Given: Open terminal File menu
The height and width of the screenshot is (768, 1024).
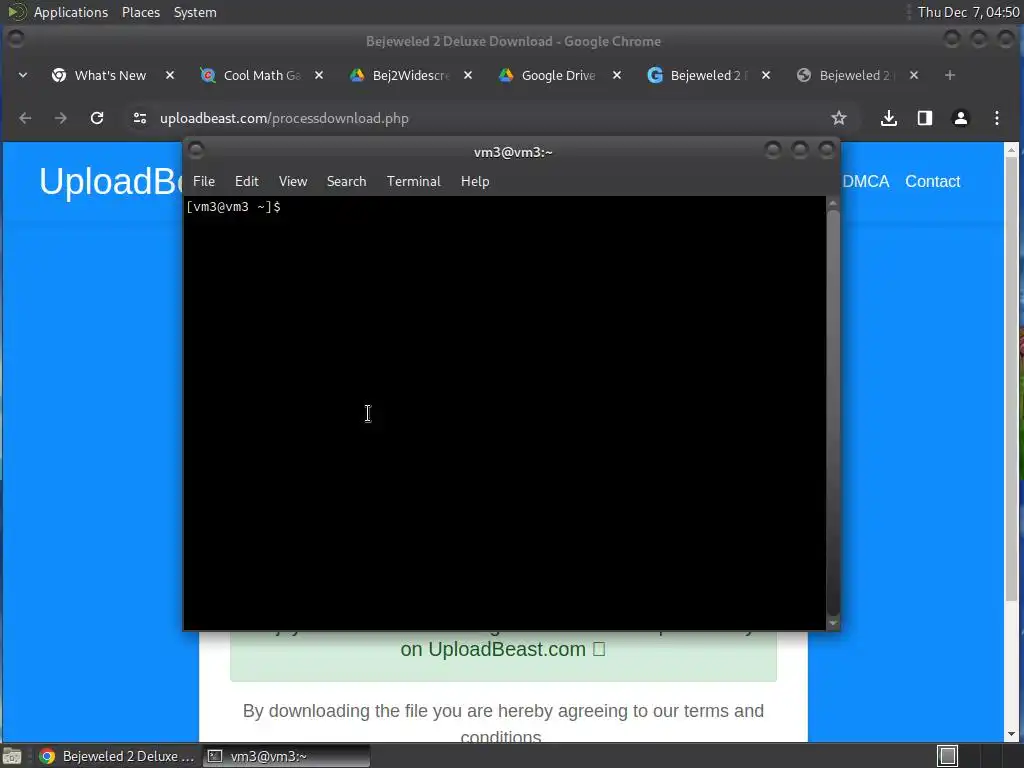Looking at the screenshot, I should point(204,182).
